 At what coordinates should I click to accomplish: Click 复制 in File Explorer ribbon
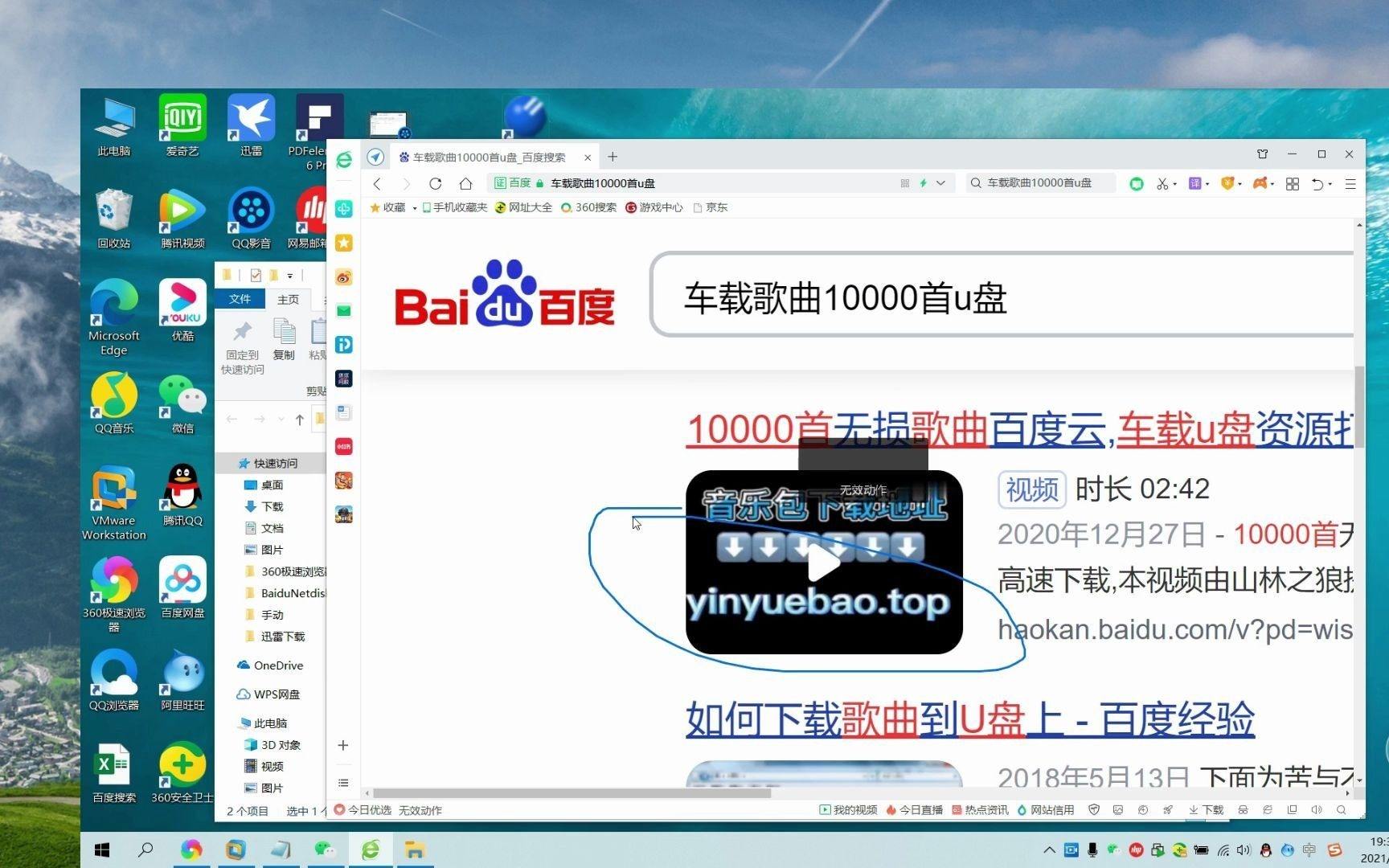[284, 339]
